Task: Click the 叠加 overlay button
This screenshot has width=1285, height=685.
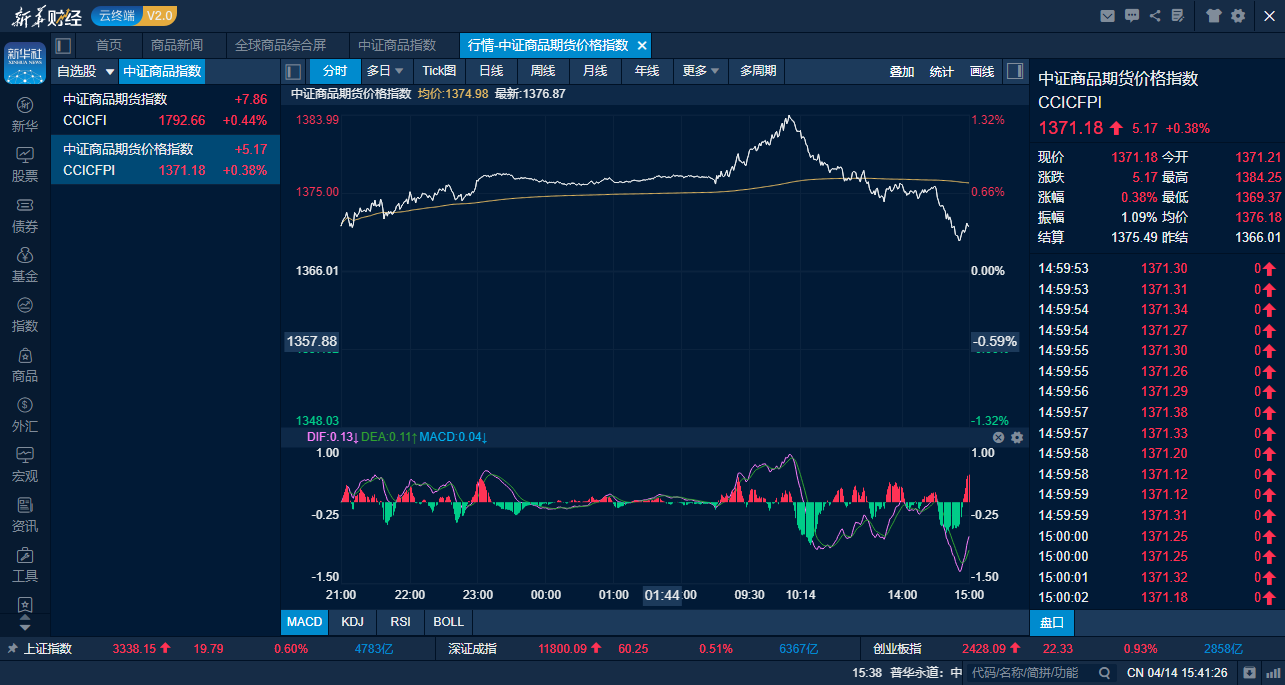Action: point(901,71)
